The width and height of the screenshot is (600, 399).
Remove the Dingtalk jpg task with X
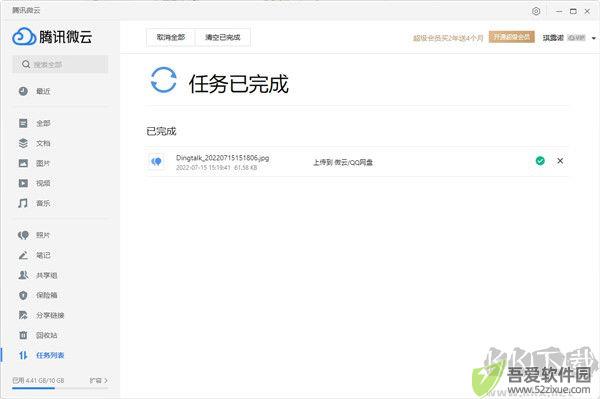[560, 161]
